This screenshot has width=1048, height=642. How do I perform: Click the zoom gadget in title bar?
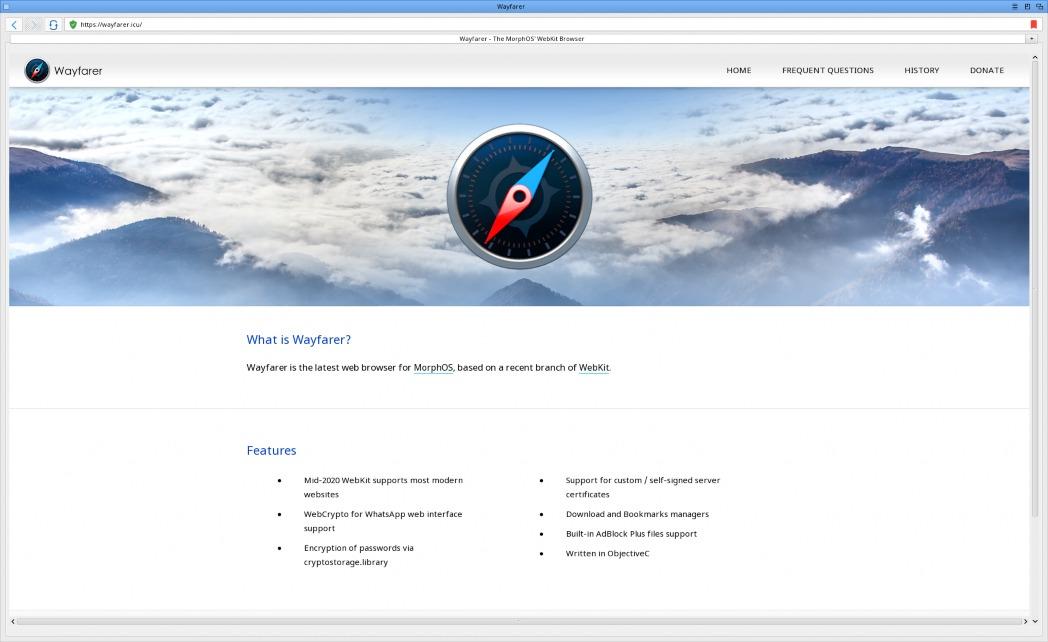pyautogui.click(x=1027, y=6)
